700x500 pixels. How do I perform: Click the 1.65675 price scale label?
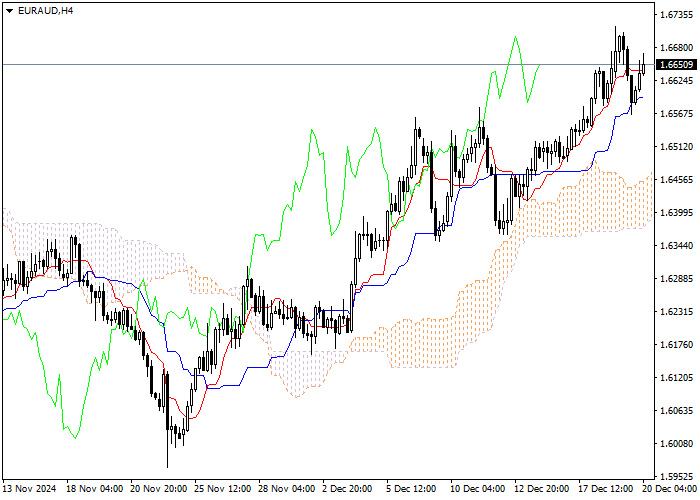[x=677, y=114]
